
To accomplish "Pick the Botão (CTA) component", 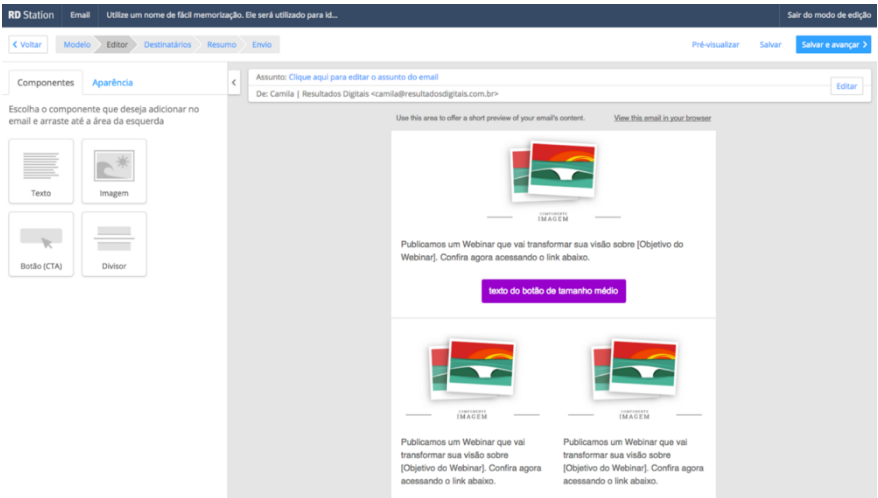I will [x=41, y=238].
